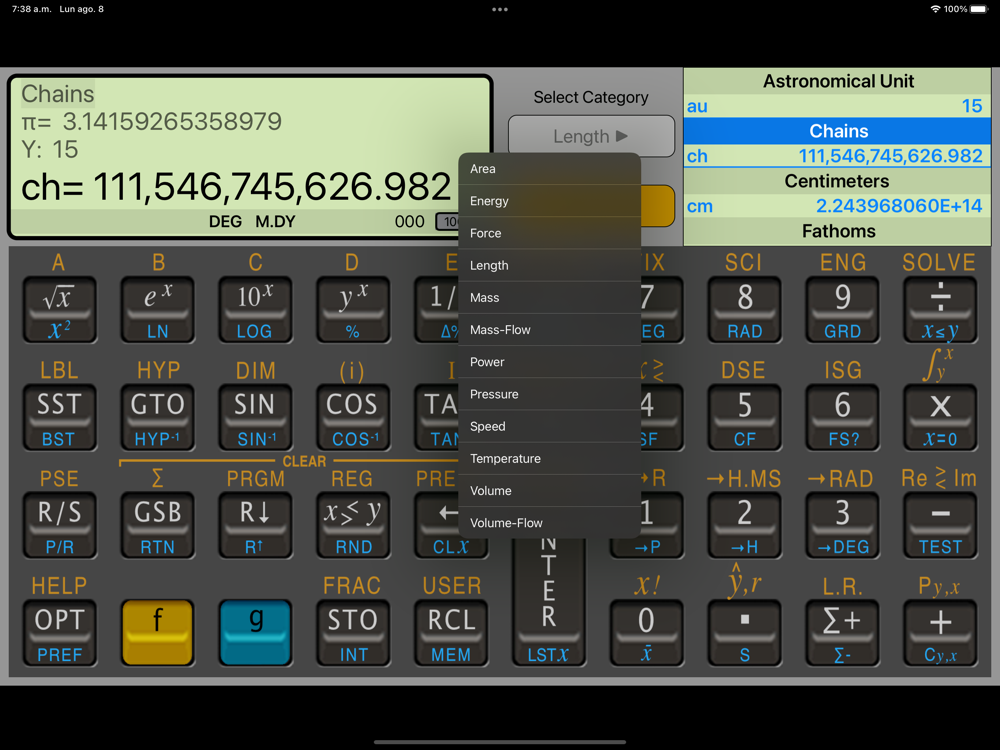
Task: Tap the battery indicator in status bar
Action: [x=978, y=9]
